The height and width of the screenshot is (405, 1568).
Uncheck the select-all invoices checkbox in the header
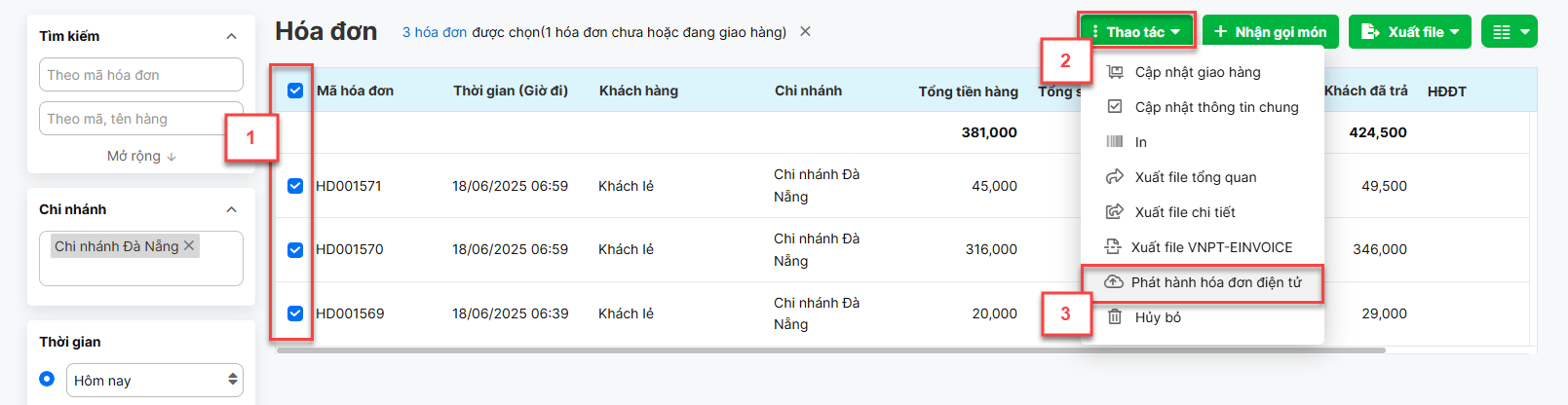(x=295, y=91)
